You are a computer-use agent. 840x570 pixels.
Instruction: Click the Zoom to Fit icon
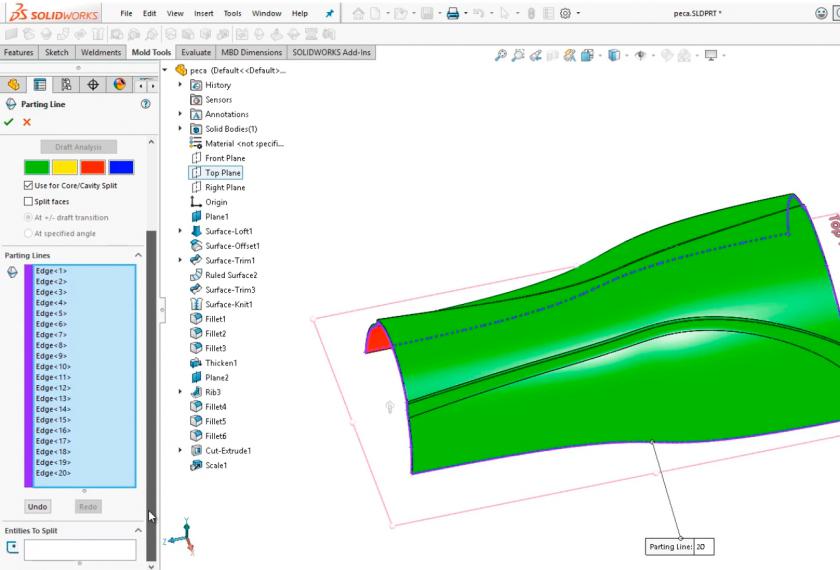(500, 56)
